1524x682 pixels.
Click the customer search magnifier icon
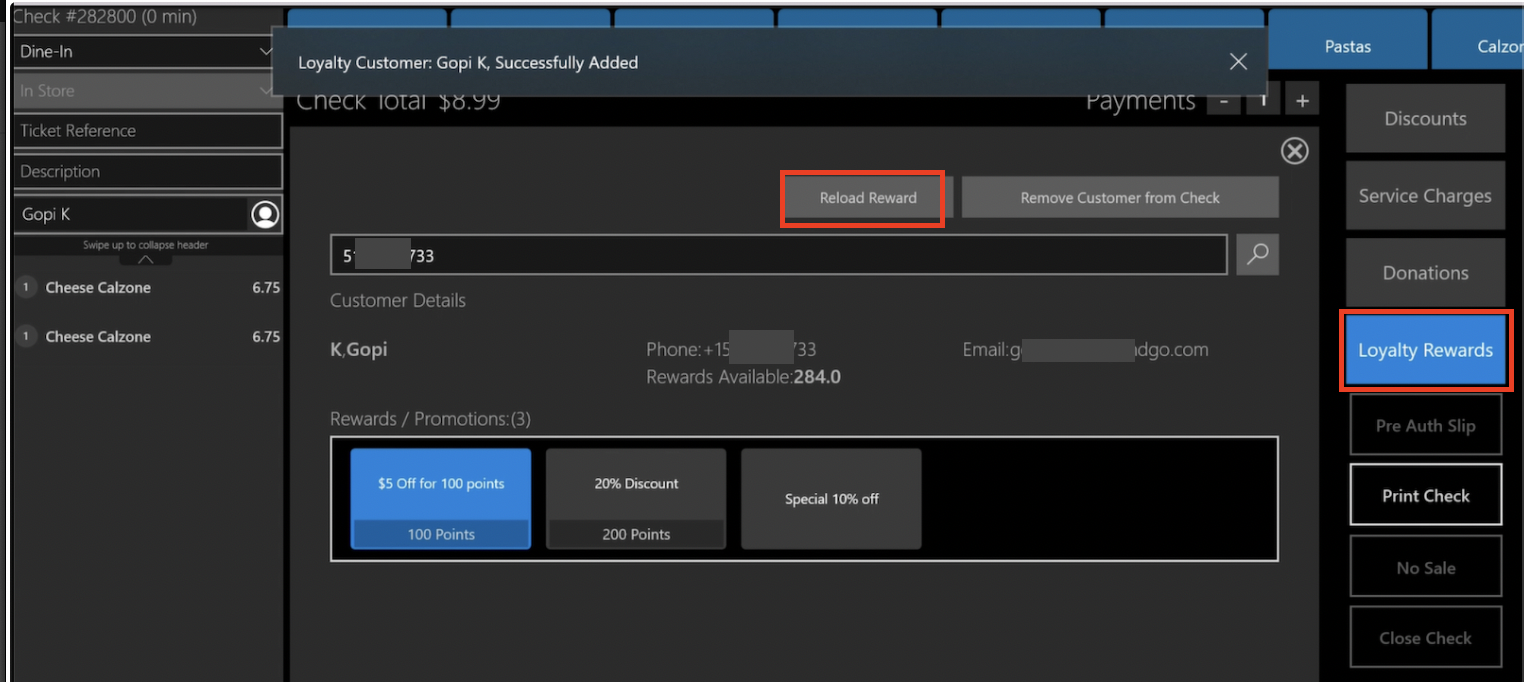point(1257,255)
